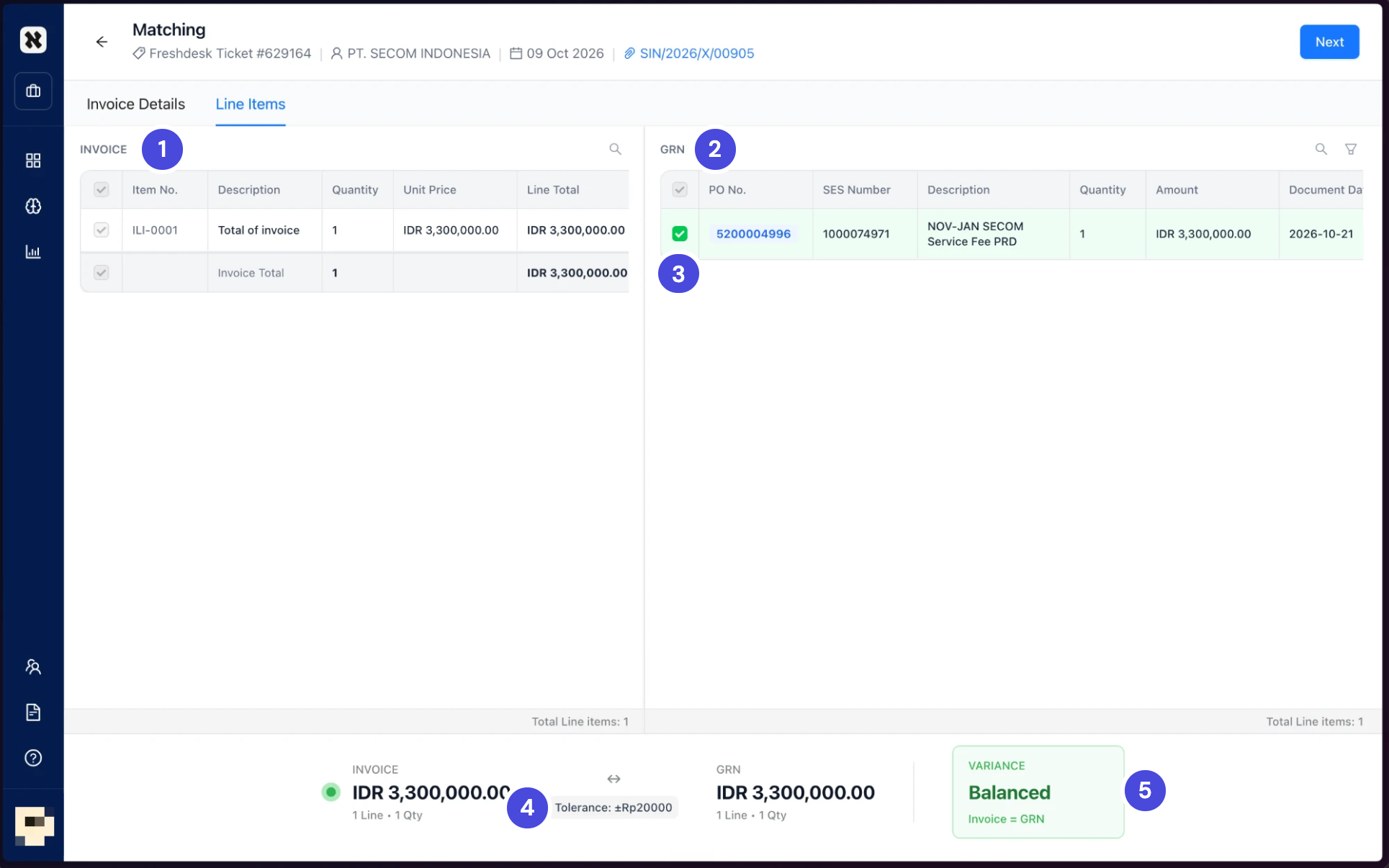Toggle the ILI-0001 invoice row checkbox
Viewport: 1389px width, 868px height.
pos(102,230)
